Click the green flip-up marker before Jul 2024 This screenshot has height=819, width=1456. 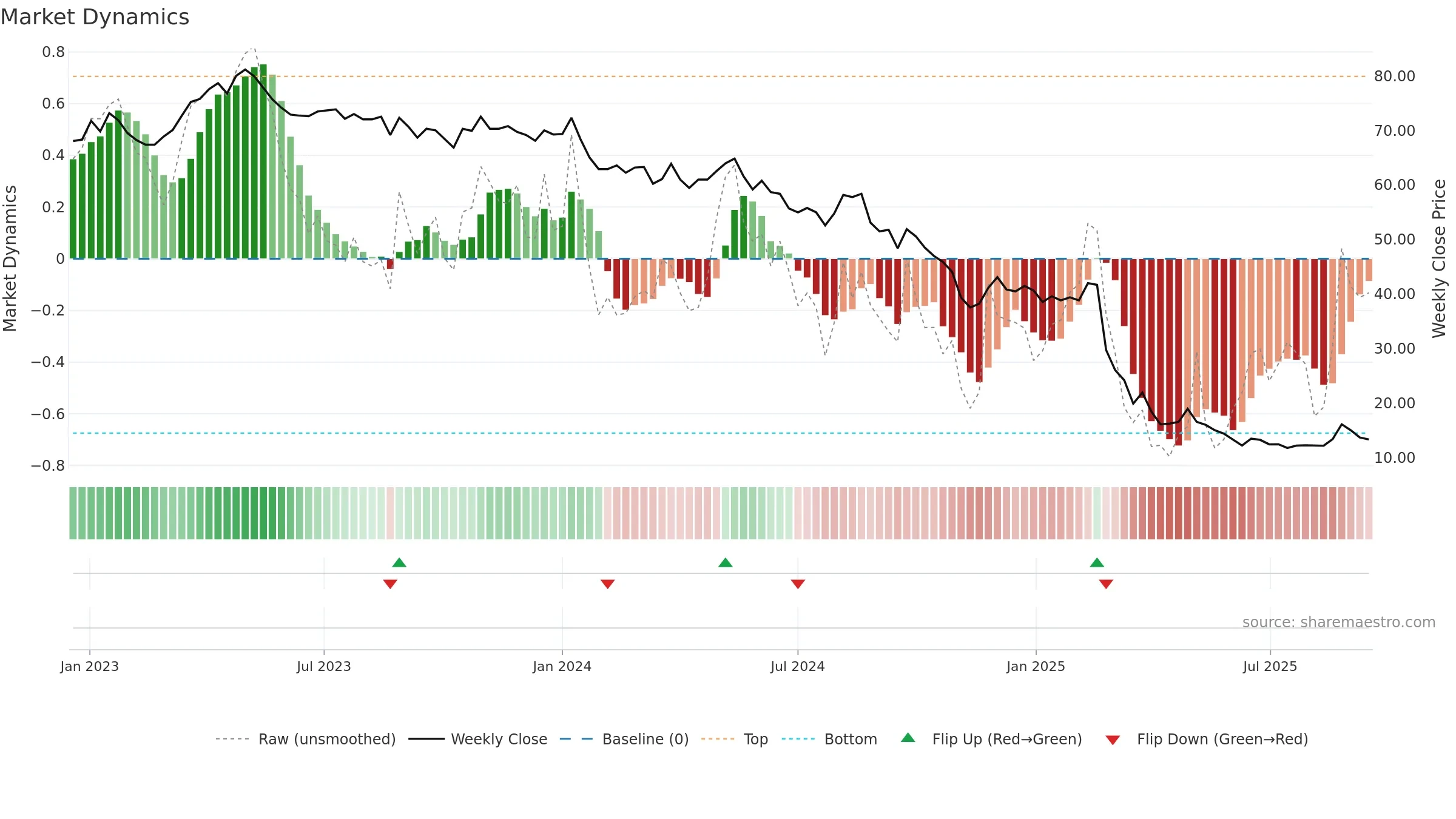726,562
